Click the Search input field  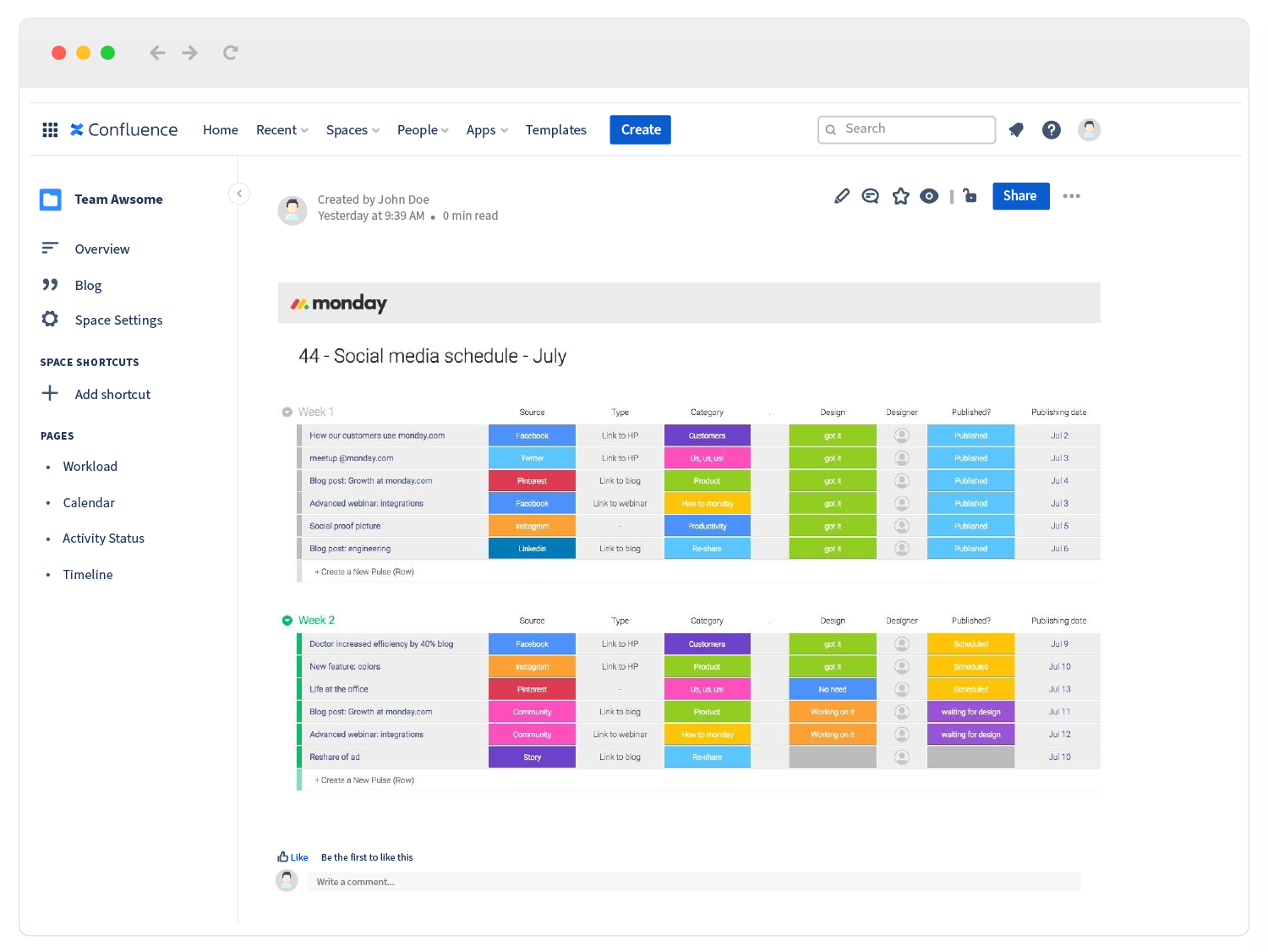906,129
